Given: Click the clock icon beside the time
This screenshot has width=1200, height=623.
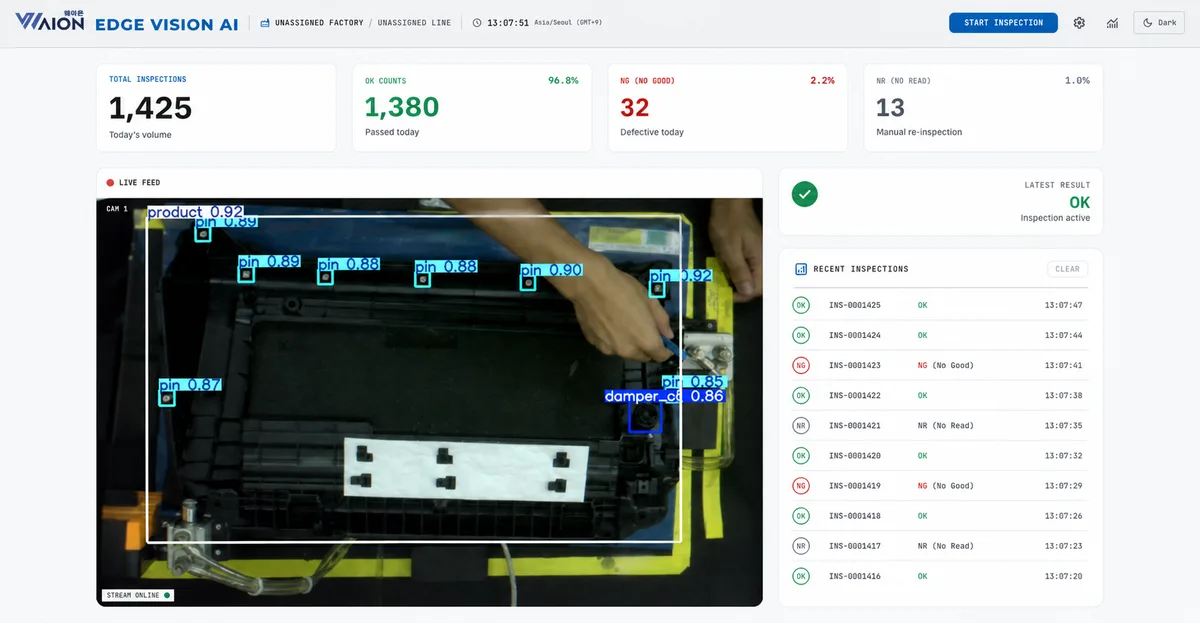Looking at the screenshot, I should click(477, 22).
